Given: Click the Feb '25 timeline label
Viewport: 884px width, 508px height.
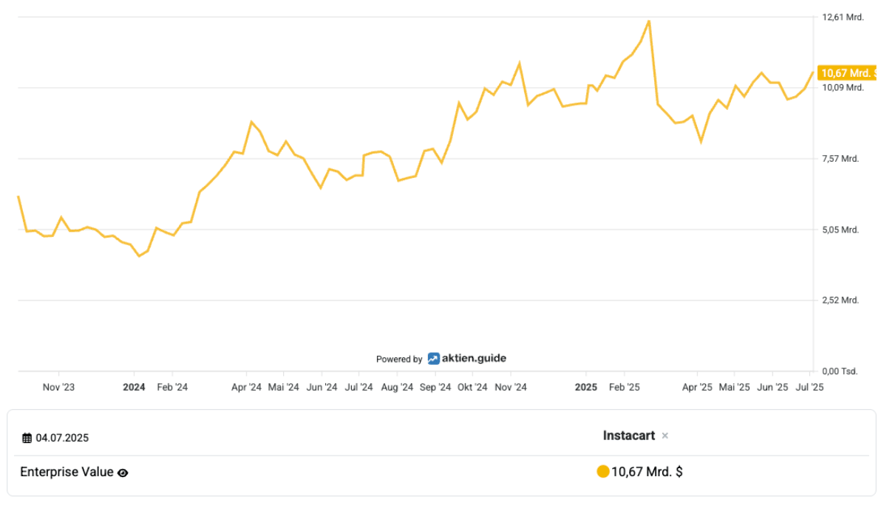Looking at the screenshot, I should pyautogui.click(x=625, y=387).
